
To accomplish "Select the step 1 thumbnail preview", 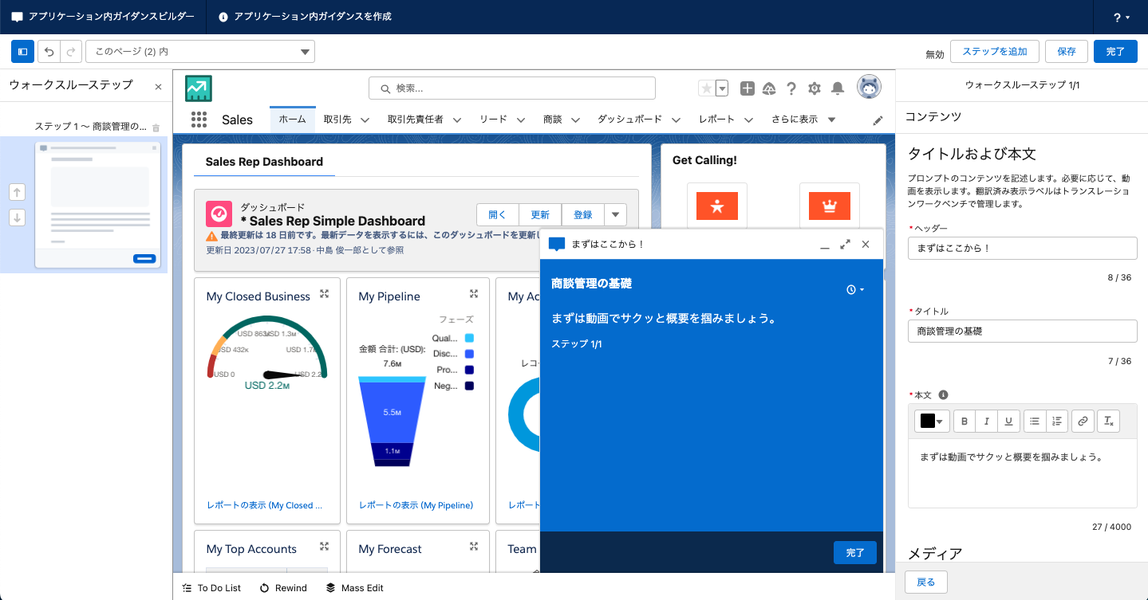I will 97,205.
